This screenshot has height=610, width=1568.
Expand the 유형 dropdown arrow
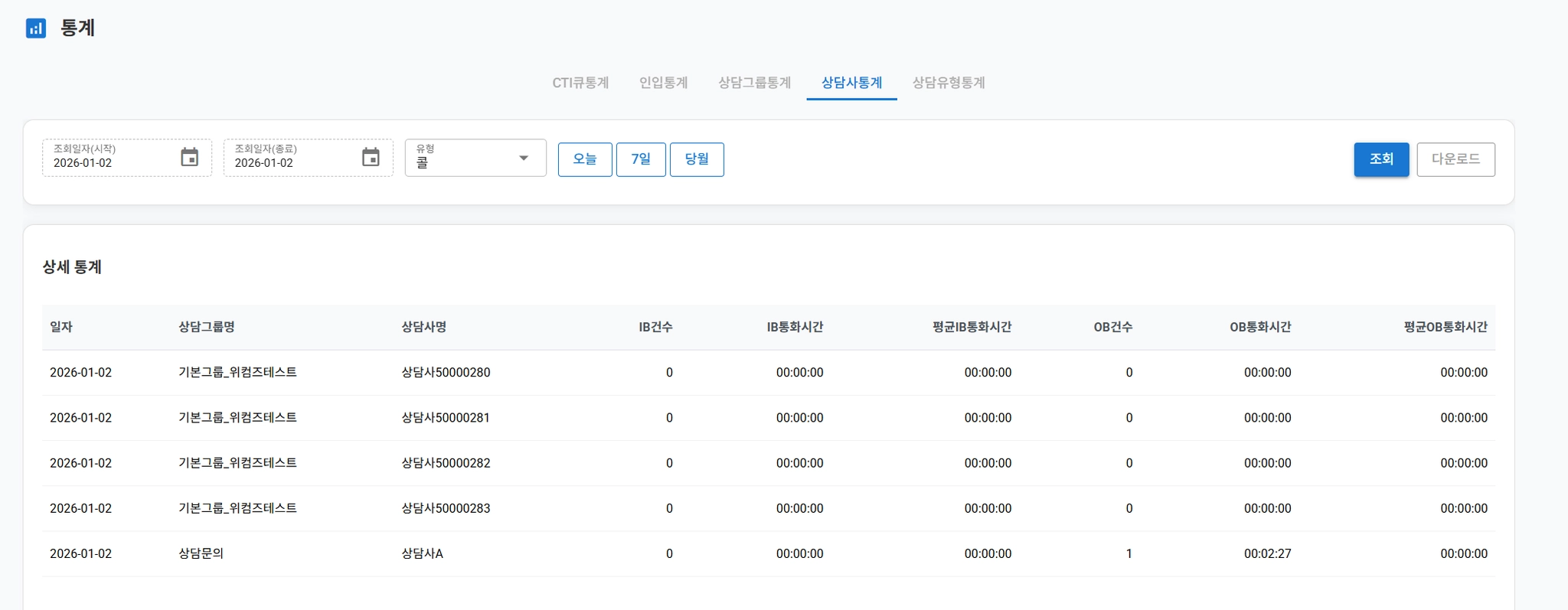pos(524,158)
